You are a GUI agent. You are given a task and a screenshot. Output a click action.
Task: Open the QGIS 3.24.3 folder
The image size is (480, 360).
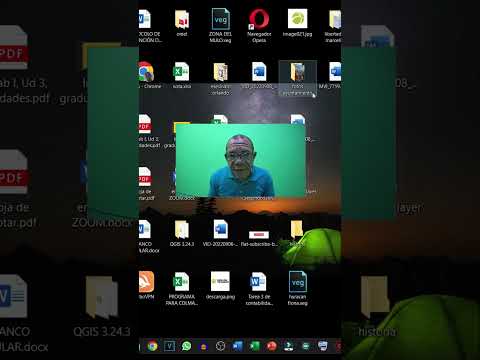coord(182,233)
